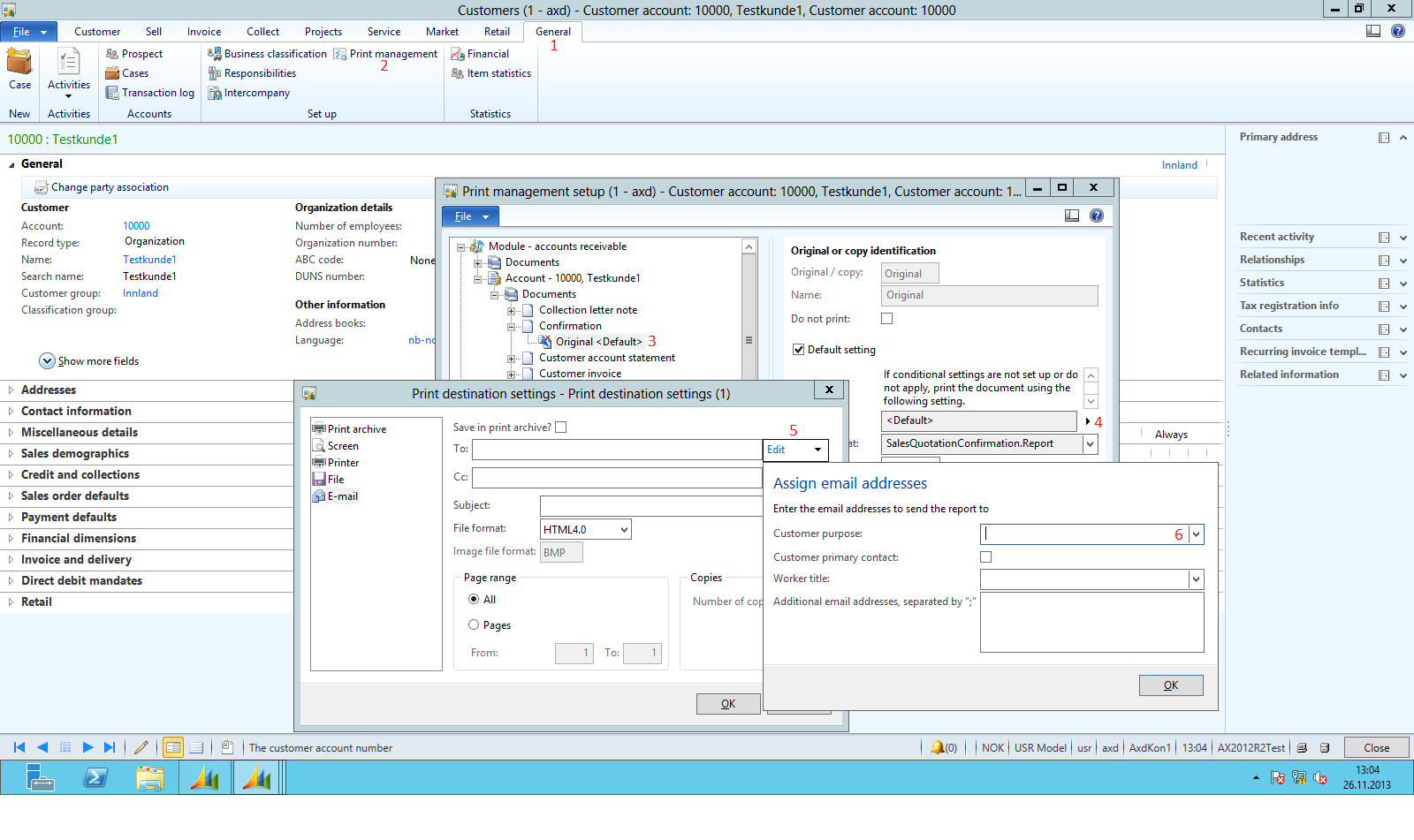Click the Case icon in ribbon
This screenshot has width=1414, height=840.
point(19,64)
